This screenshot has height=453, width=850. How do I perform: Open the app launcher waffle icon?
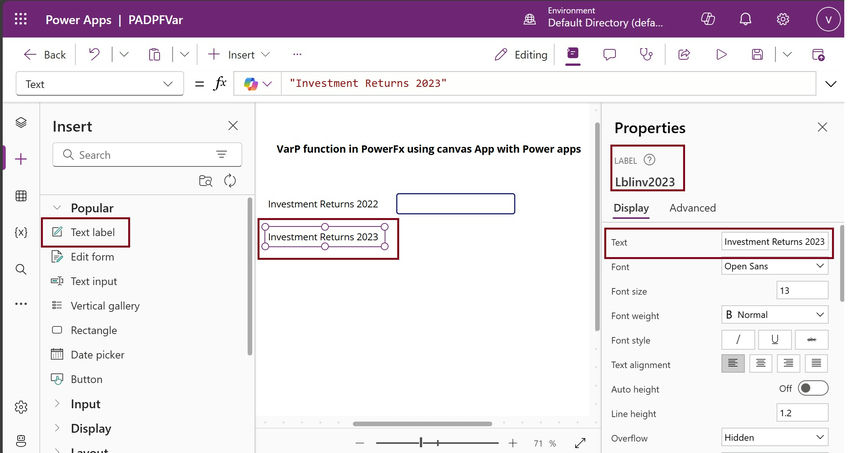tap(21, 20)
